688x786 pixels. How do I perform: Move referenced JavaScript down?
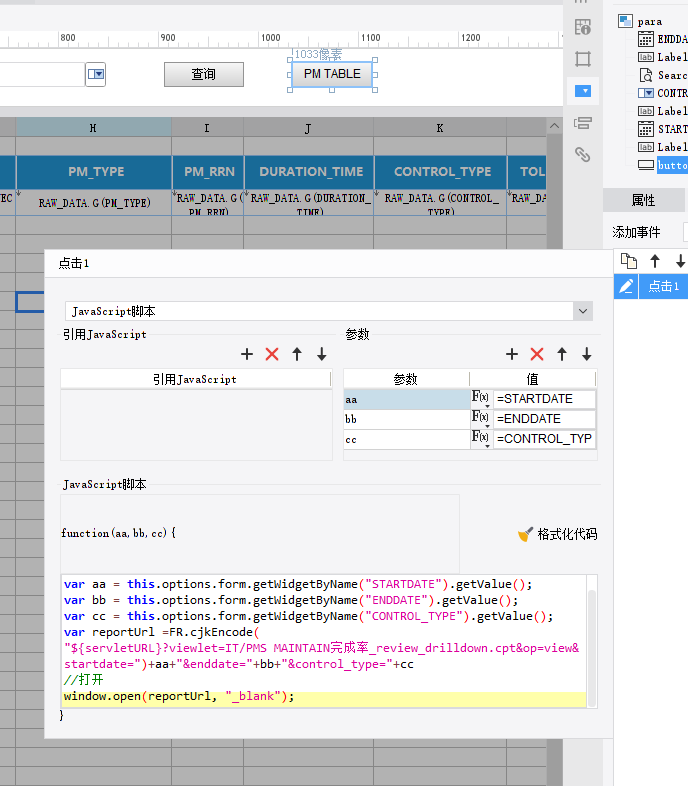point(321,354)
